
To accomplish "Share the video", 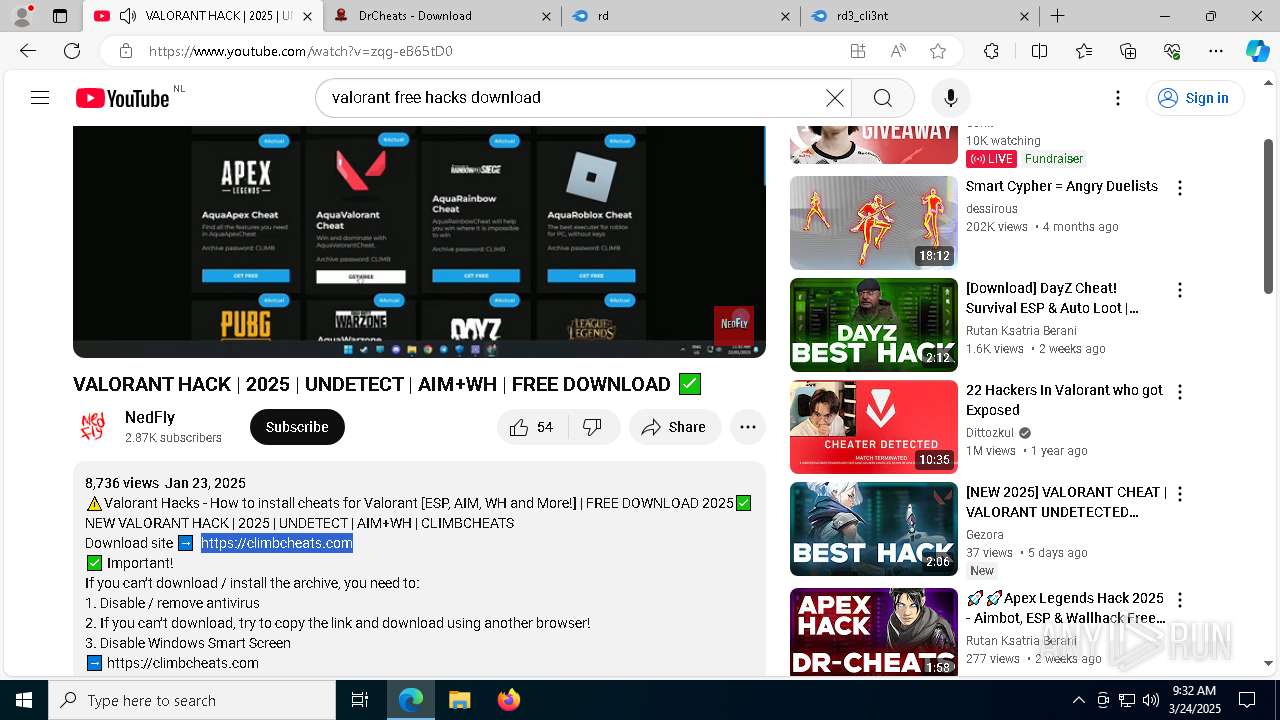I will pyautogui.click(x=675, y=427).
